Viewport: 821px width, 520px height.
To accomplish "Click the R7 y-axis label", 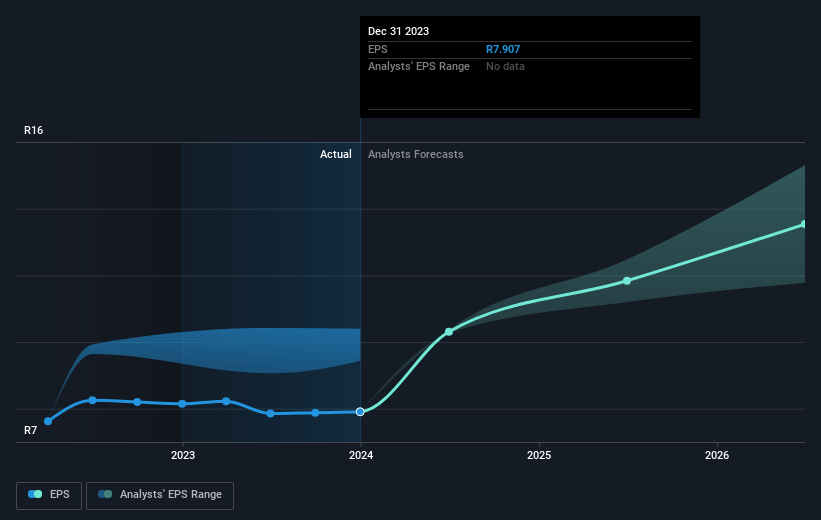I will 30,430.
